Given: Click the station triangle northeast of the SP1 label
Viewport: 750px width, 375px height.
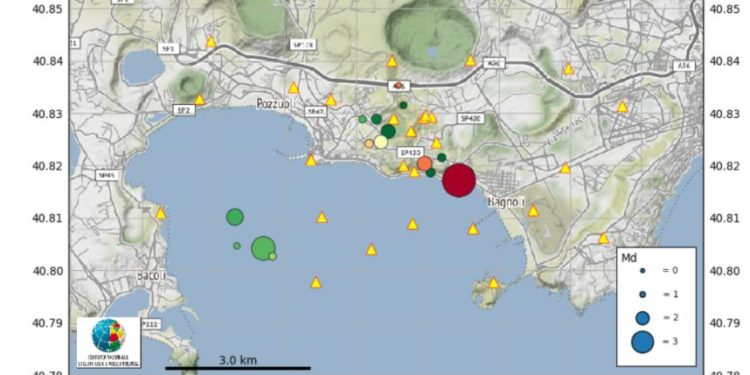Looking at the screenshot, I should [x=211, y=42].
